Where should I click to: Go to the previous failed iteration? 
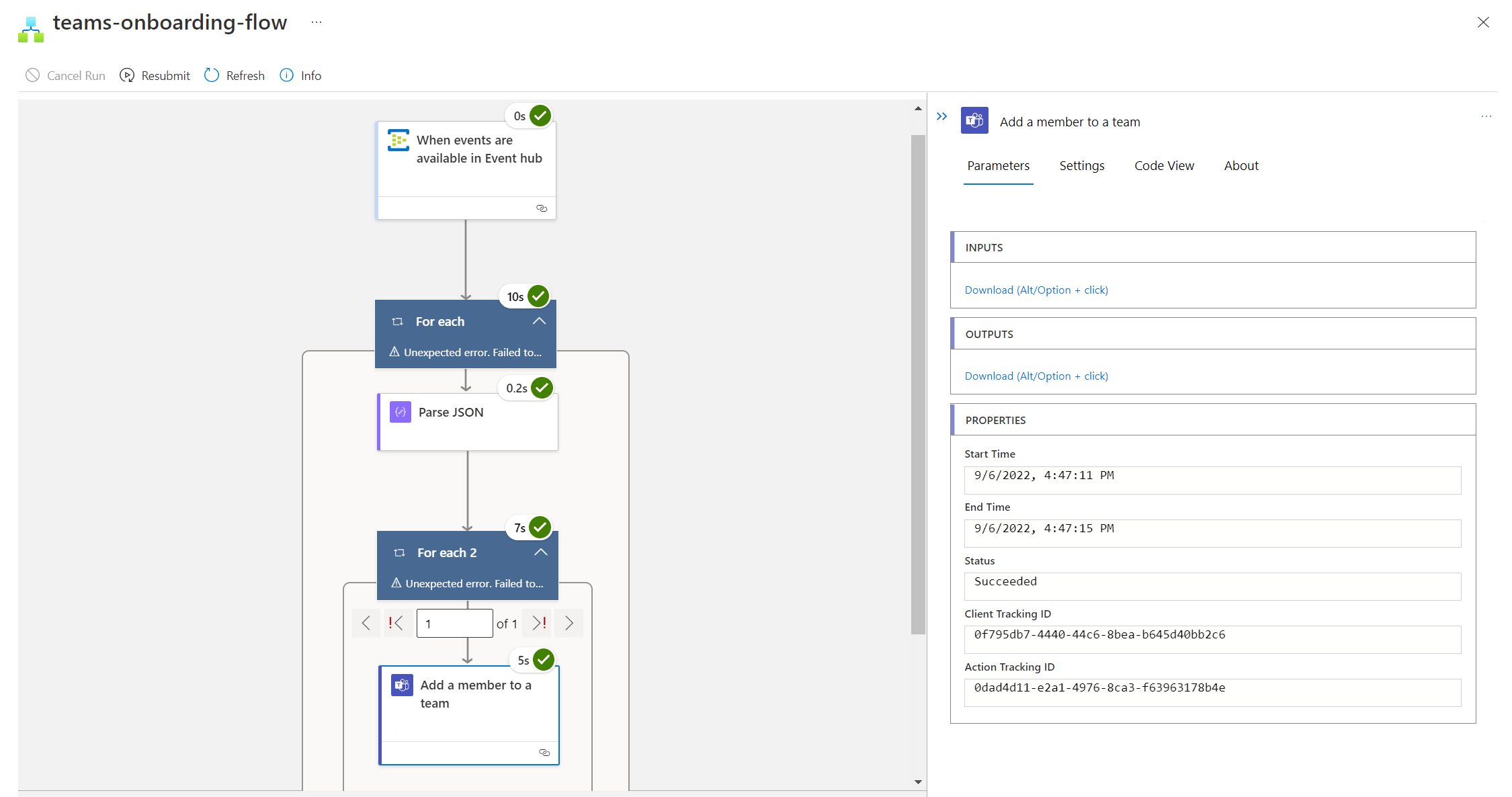[x=396, y=624]
